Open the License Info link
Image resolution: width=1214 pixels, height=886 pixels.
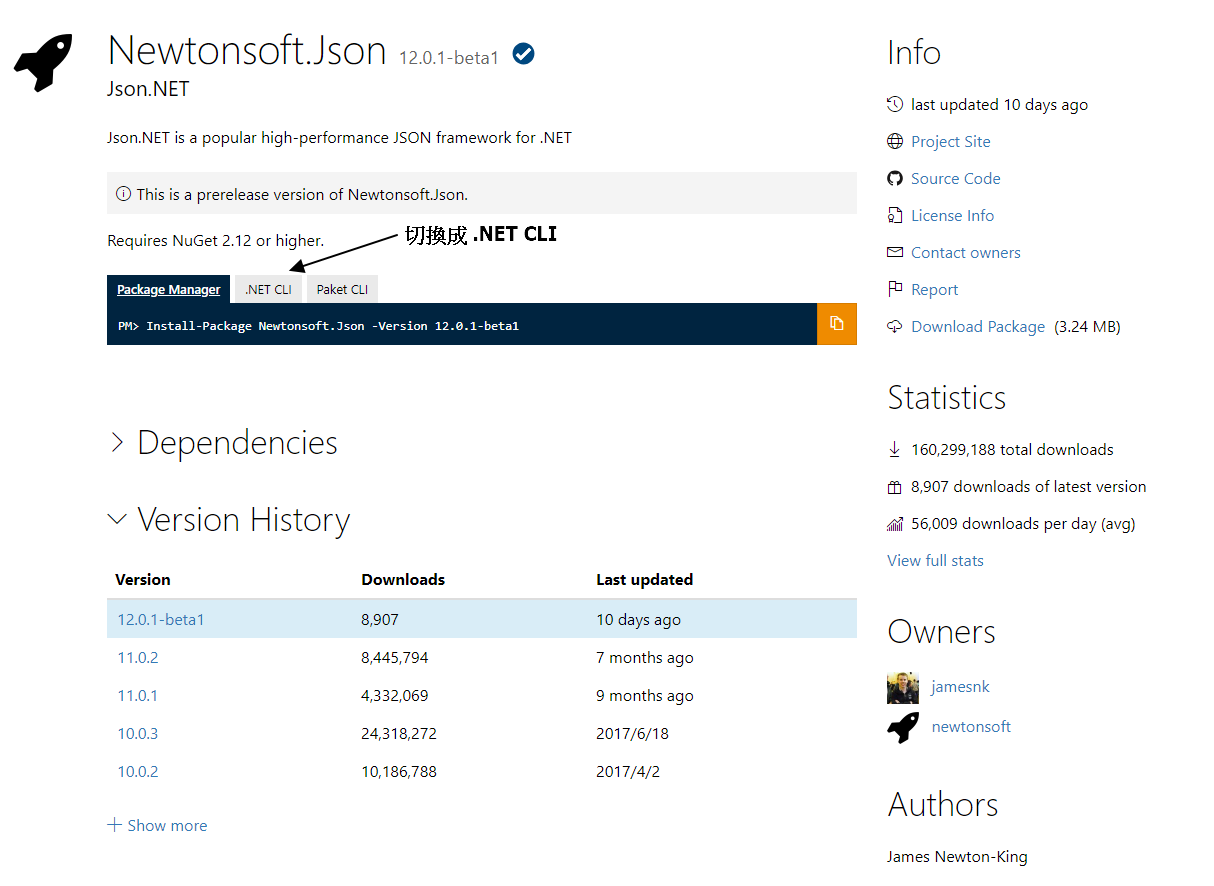(x=953, y=215)
